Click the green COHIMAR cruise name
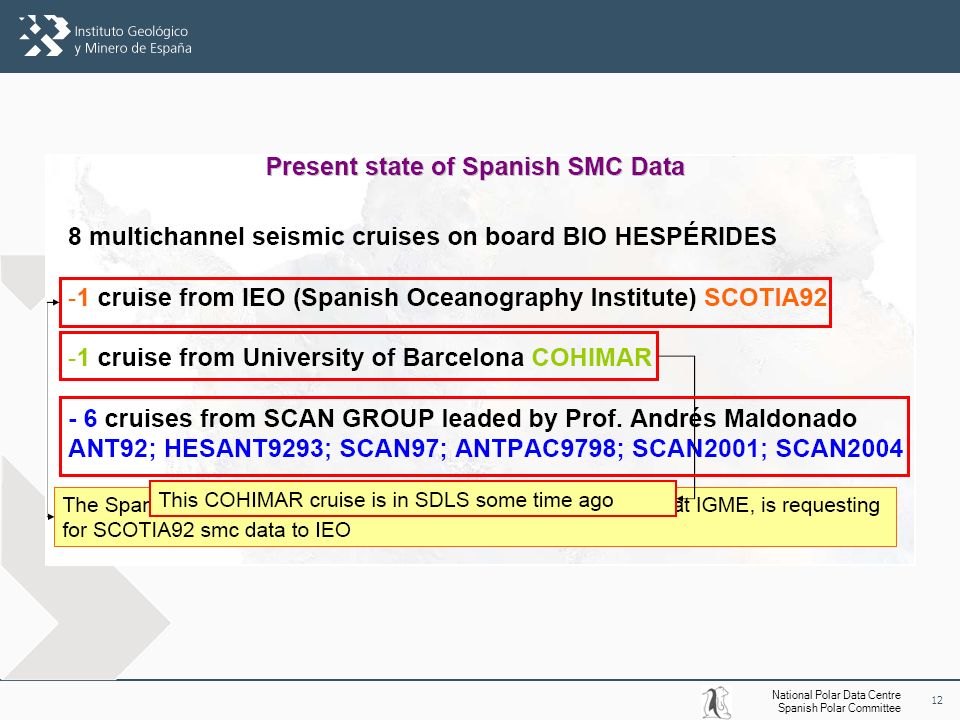This screenshot has width=960, height=720. (591, 357)
